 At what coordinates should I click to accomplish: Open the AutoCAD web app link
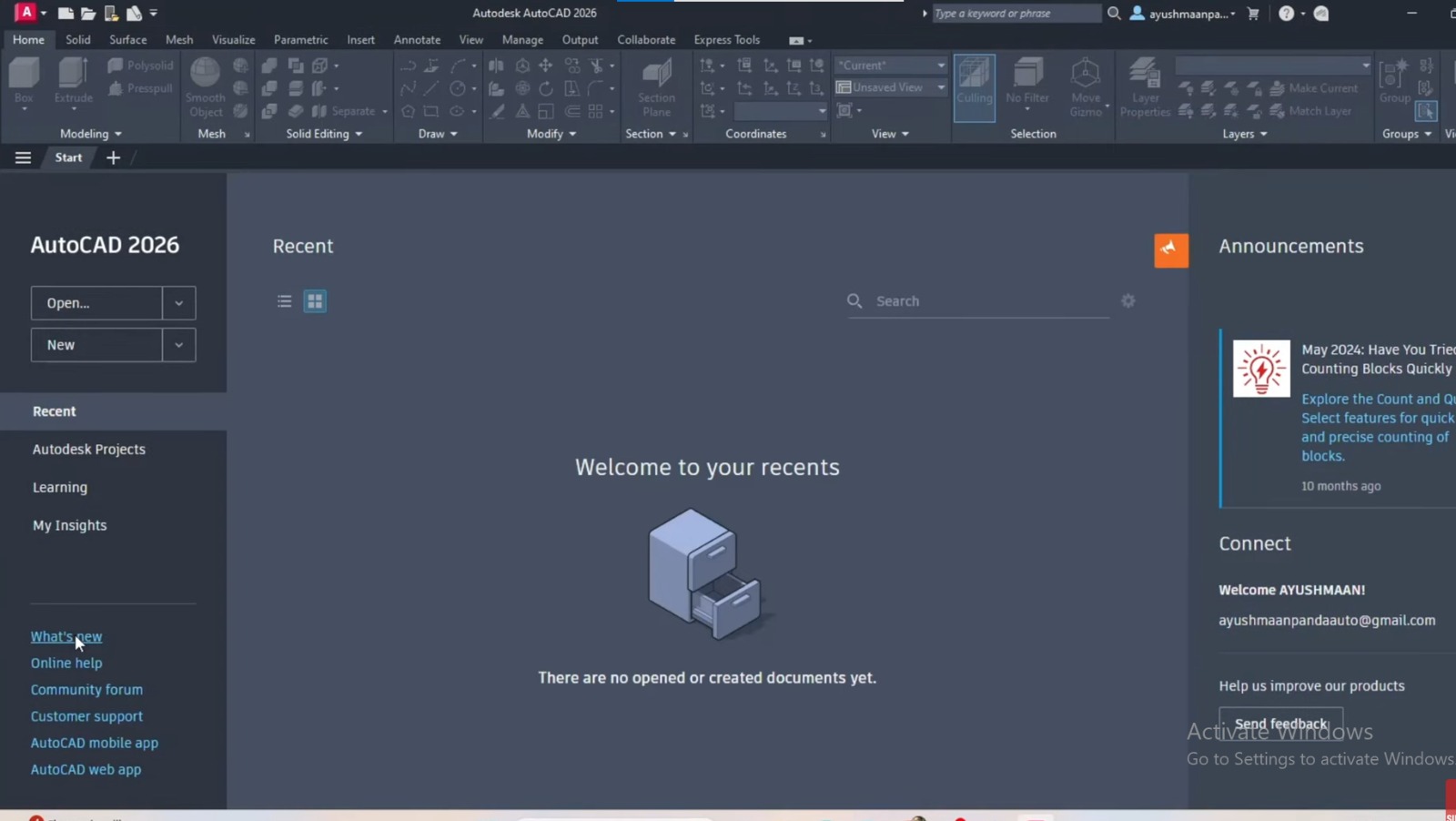pyautogui.click(x=86, y=769)
